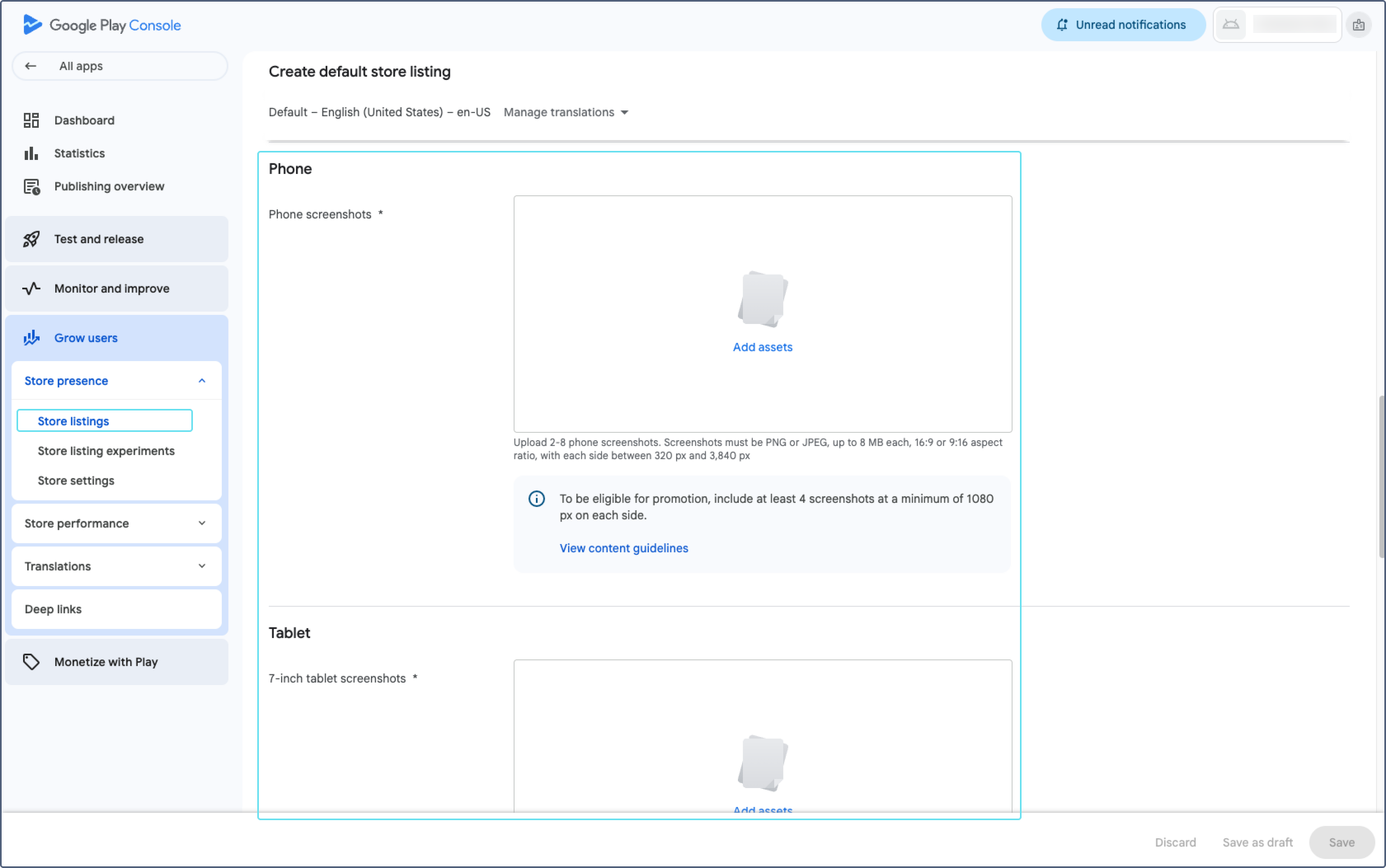This screenshot has height=868, width=1386.
Task: Click the account icon at top right
Action: pos(1359,25)
